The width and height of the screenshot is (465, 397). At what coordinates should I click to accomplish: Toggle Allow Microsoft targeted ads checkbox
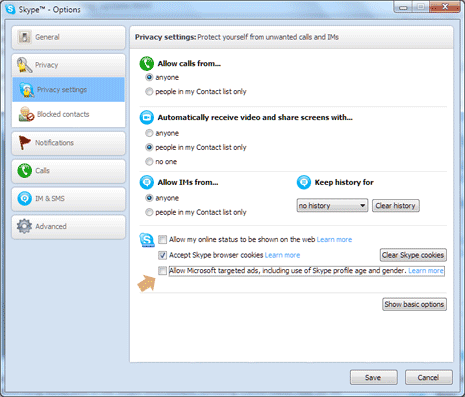point(162,270)
